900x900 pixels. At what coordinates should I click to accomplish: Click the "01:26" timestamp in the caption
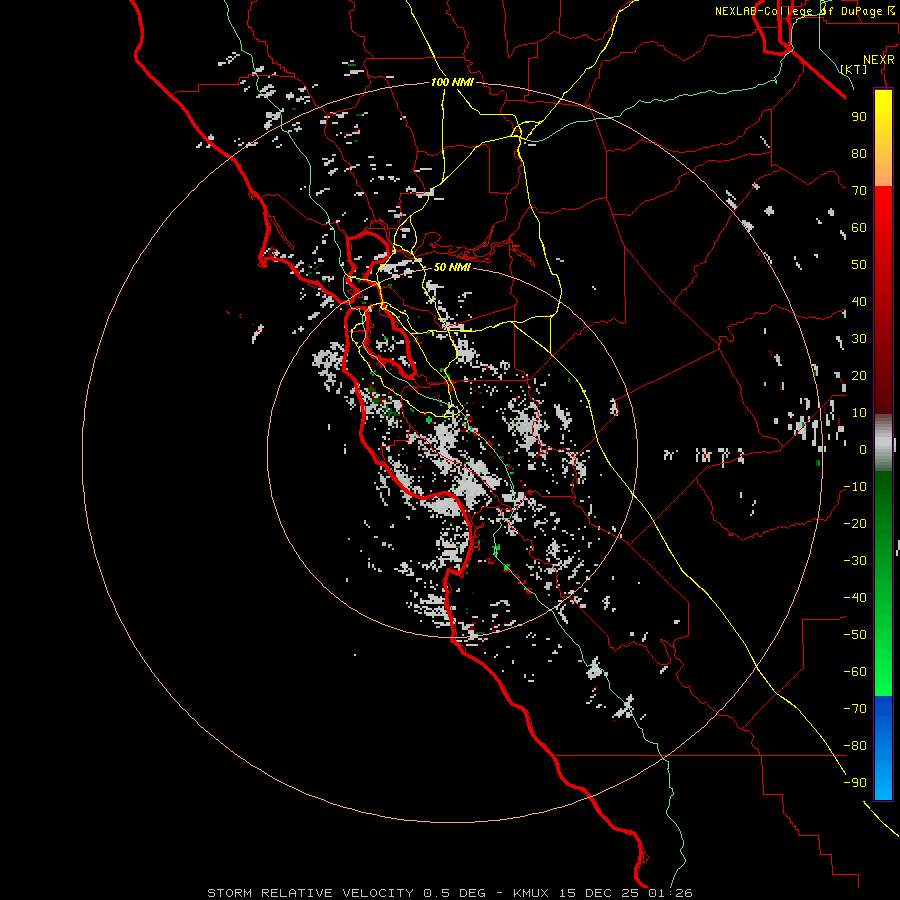tap(670, 893)
